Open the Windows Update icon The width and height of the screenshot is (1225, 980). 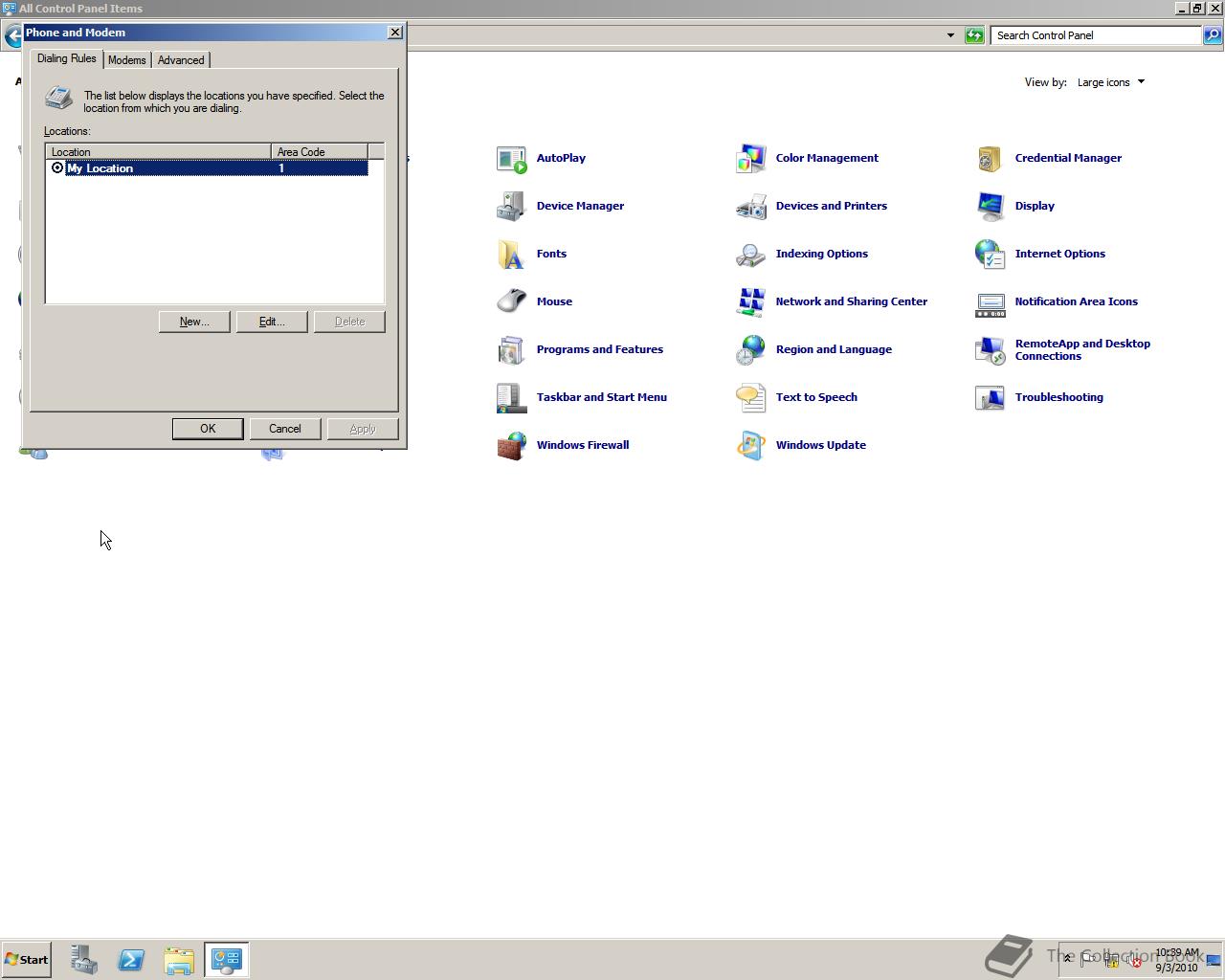point(751,446)
